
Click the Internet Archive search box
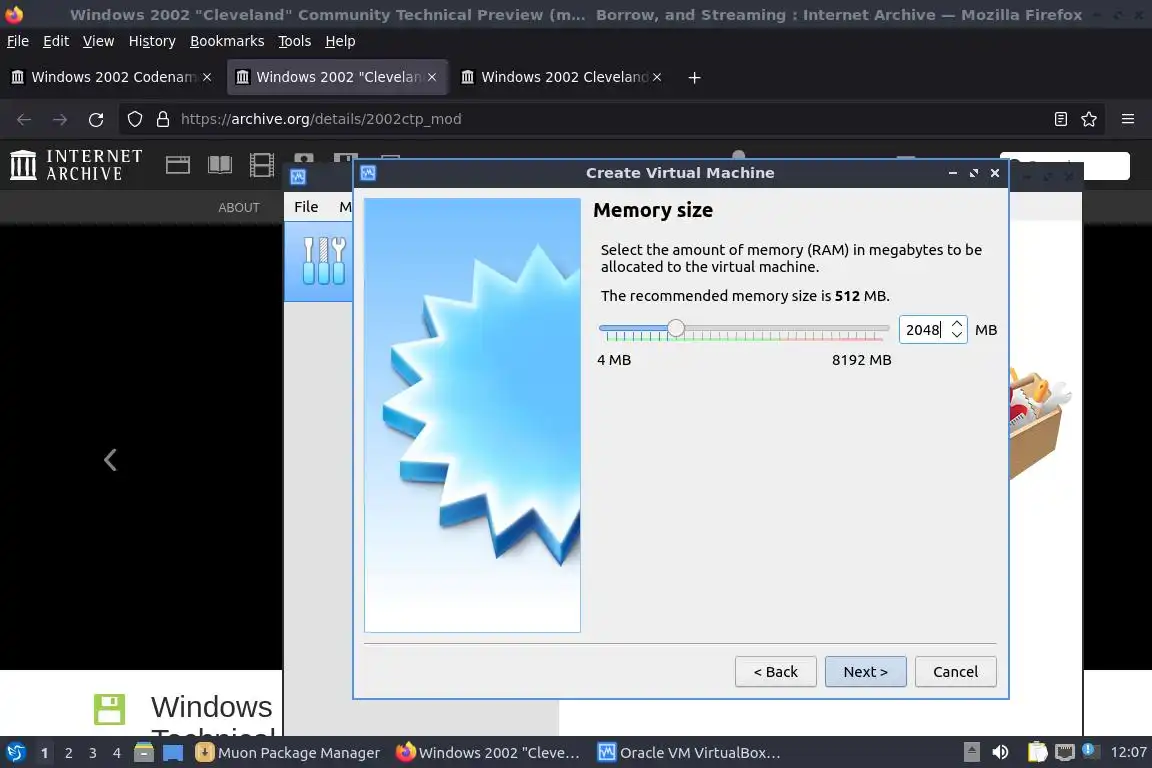point(1065,165)
